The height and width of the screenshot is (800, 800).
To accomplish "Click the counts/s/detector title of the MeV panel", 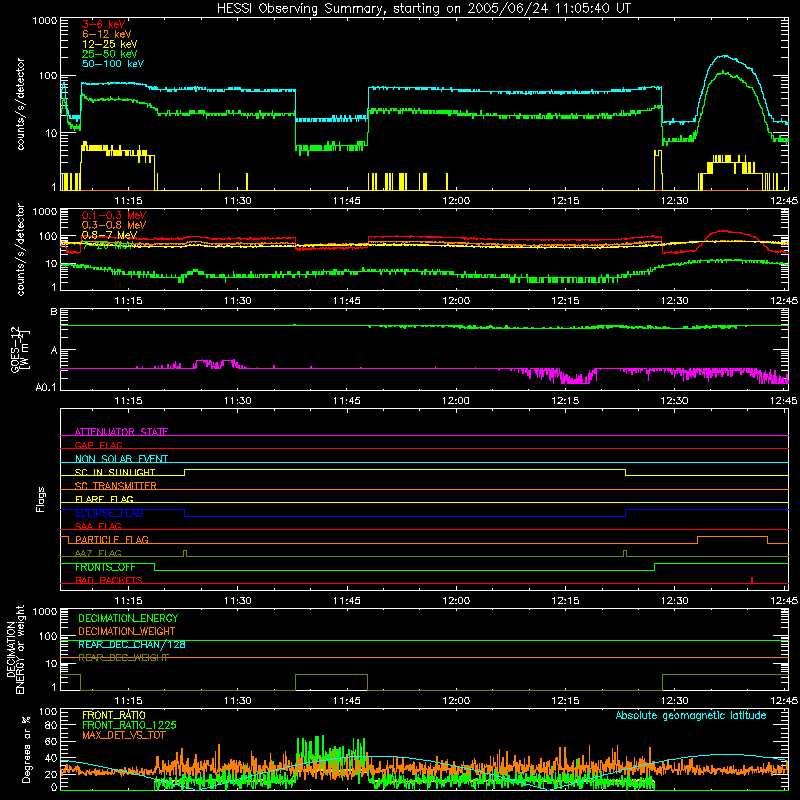I will [20, 249].
